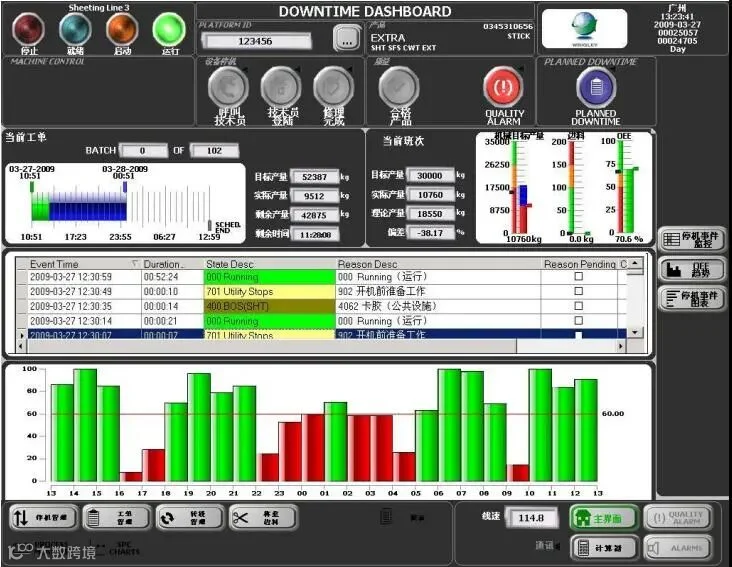Click the scissors 称重边料 trim weighing button
Screen dimensions: 732x567
[263, 518]
